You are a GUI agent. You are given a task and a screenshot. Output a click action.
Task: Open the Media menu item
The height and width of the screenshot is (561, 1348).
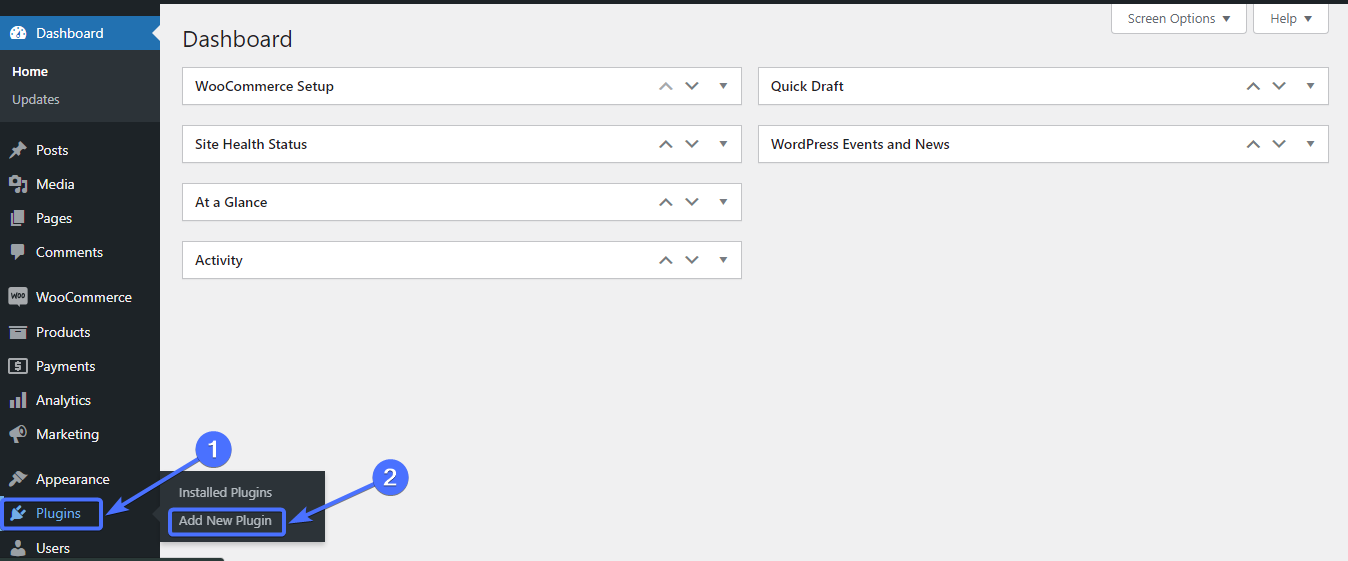pyautogui.click(x=80, y=184)
